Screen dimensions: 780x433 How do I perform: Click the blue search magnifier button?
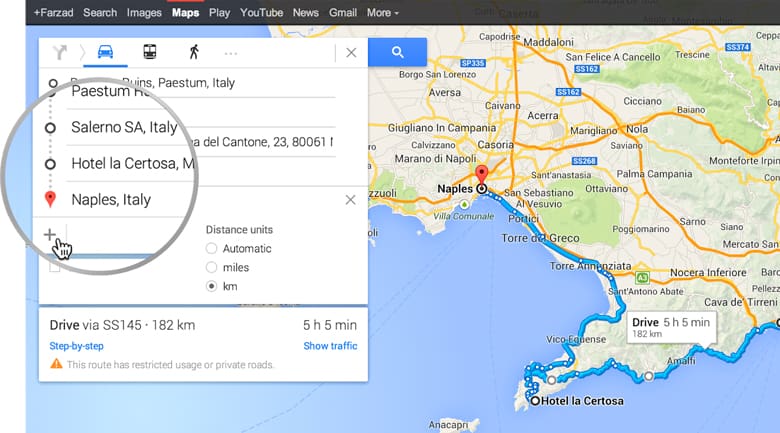point(397,53)
